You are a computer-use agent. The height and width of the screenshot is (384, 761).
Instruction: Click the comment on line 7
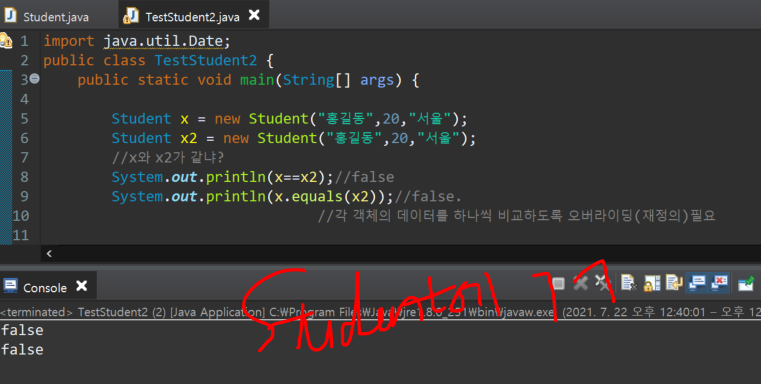pyautogui.click(x=168, y=158)
